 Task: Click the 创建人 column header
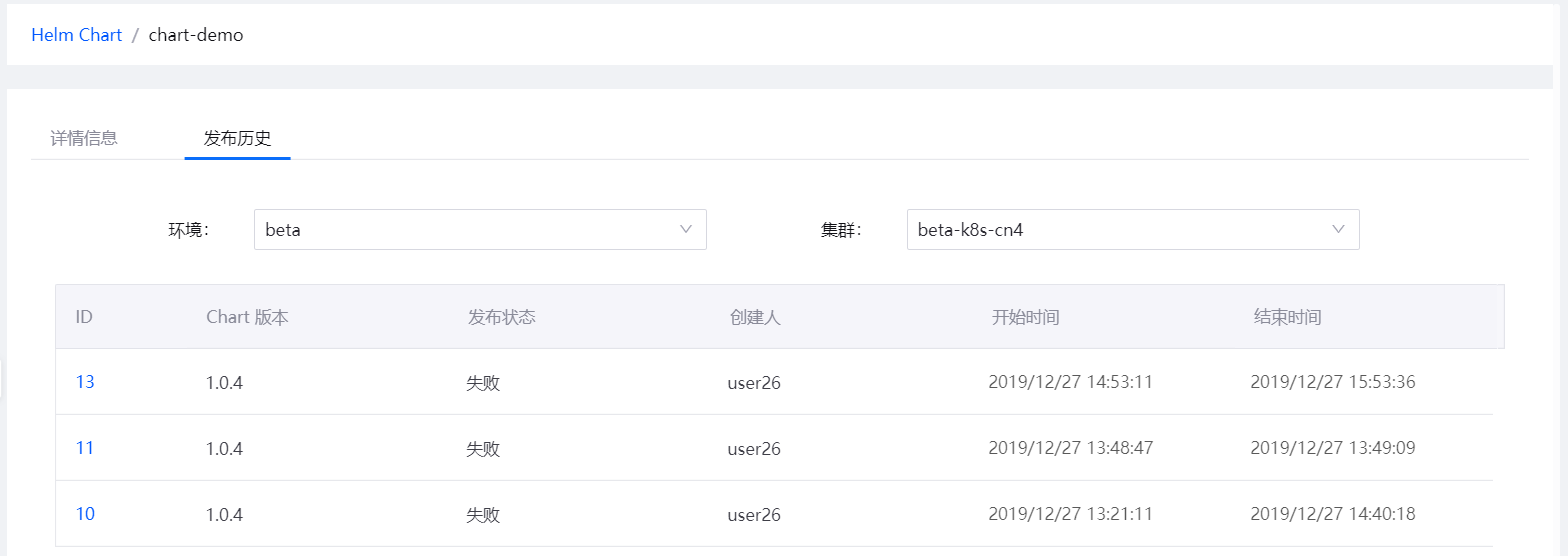coord(755,317)
